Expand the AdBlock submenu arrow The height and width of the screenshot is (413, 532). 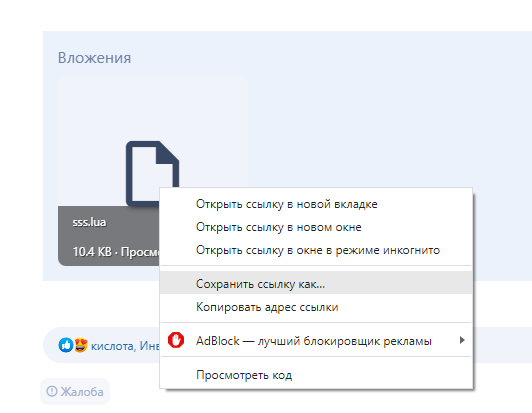pos(462,340)
